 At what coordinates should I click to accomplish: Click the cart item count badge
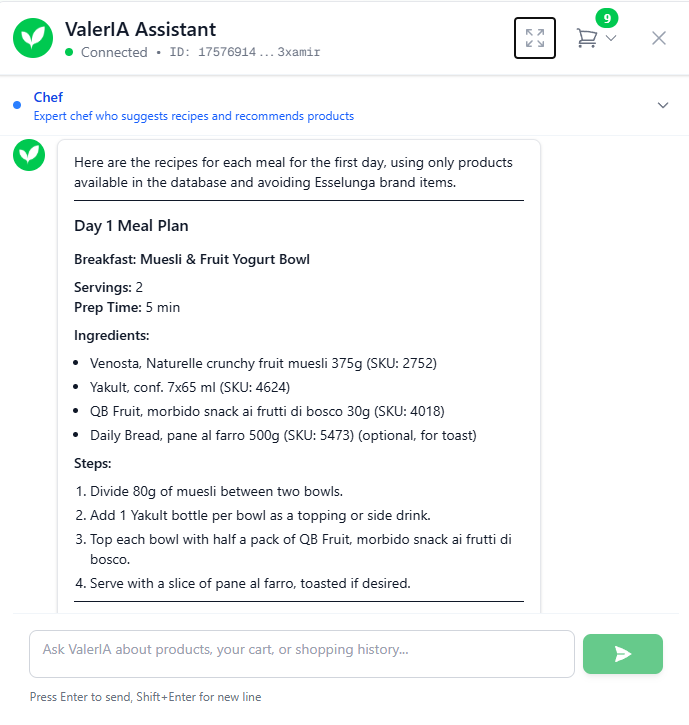(x=607, y=18)
